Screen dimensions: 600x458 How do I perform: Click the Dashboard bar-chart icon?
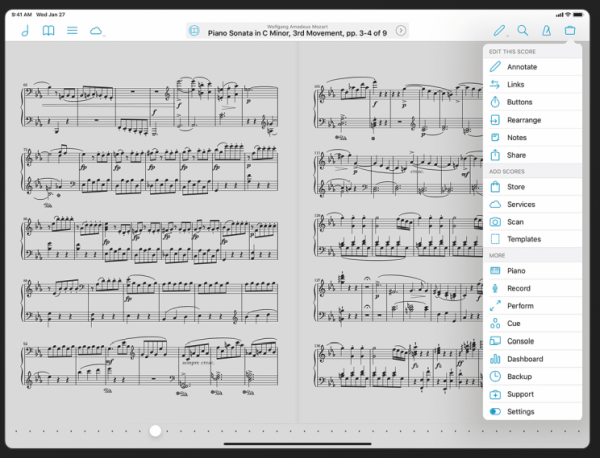495,359
